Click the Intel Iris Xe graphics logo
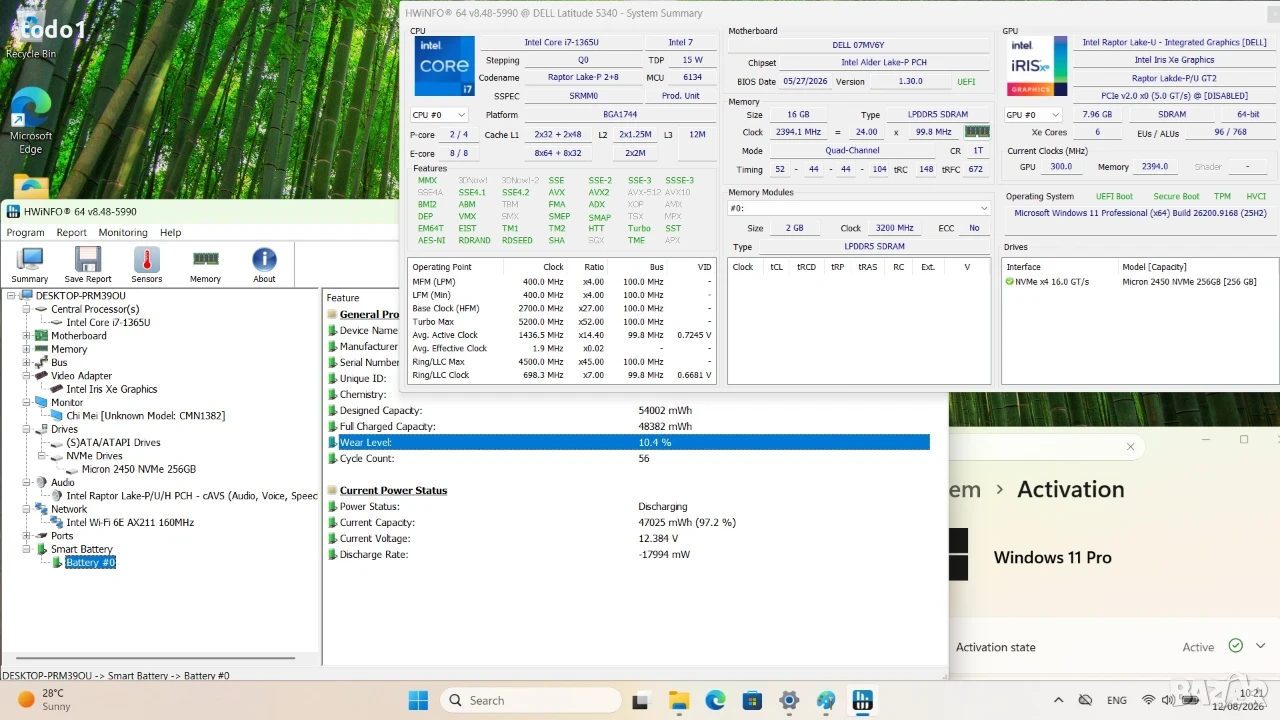Screen dimensions: 1280x720 click(1037, 66)
